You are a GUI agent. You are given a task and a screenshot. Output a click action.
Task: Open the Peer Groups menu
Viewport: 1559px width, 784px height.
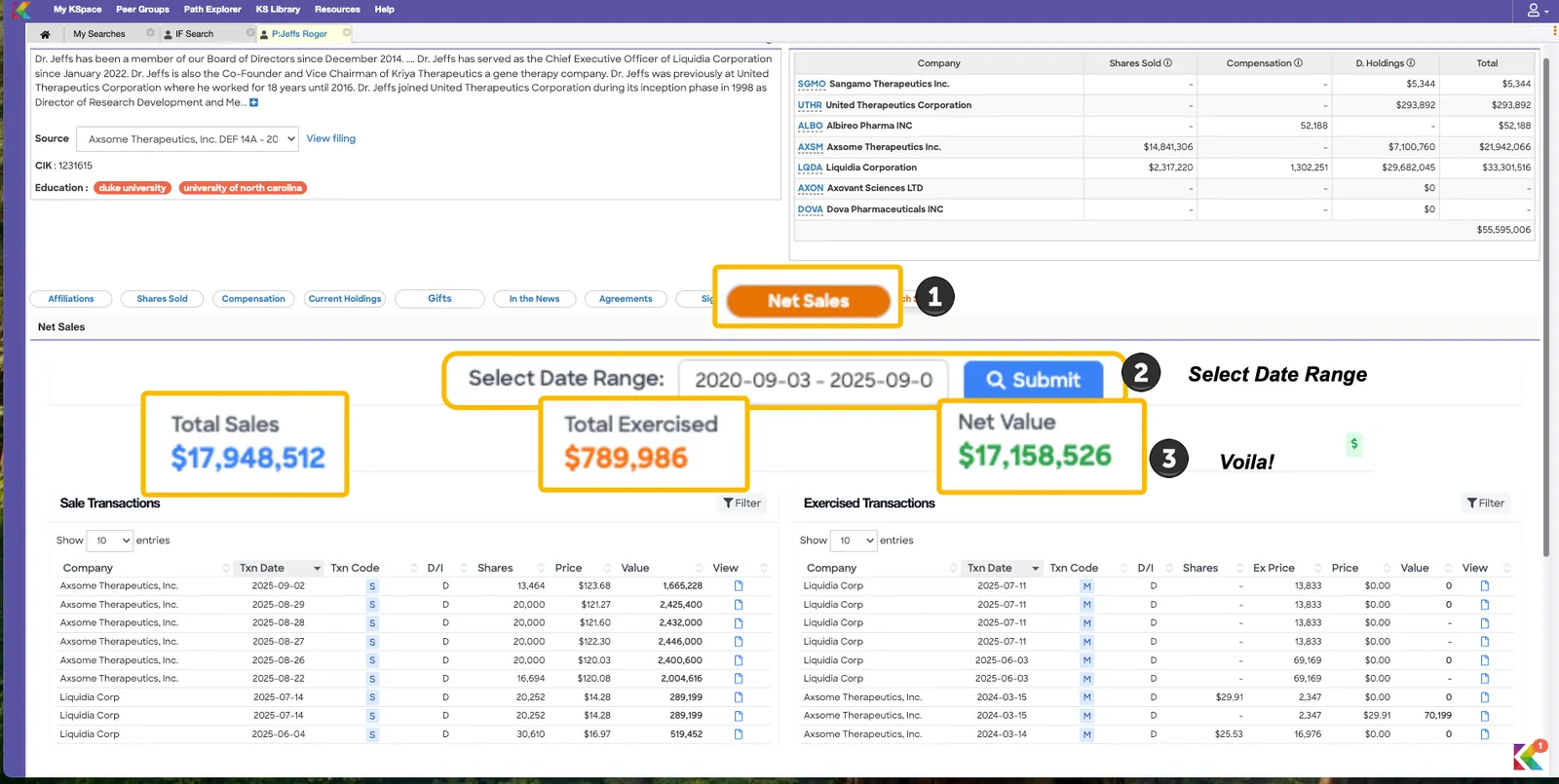pos(142,10)
